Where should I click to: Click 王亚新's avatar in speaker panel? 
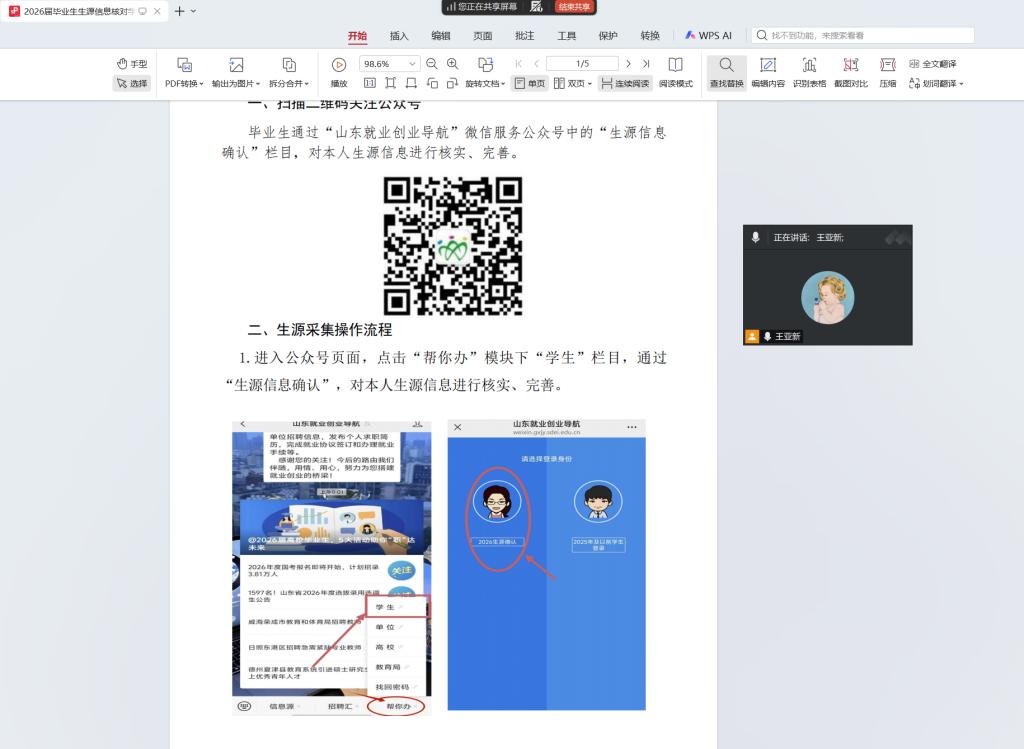827,297
